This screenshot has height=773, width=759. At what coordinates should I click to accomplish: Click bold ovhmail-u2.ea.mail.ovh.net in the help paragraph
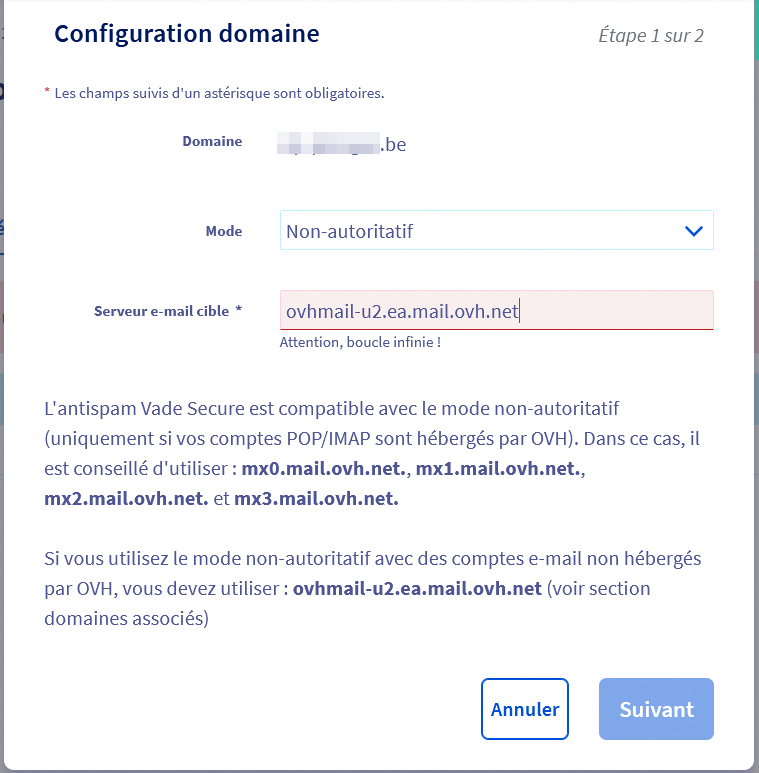[x=417, y=589]
